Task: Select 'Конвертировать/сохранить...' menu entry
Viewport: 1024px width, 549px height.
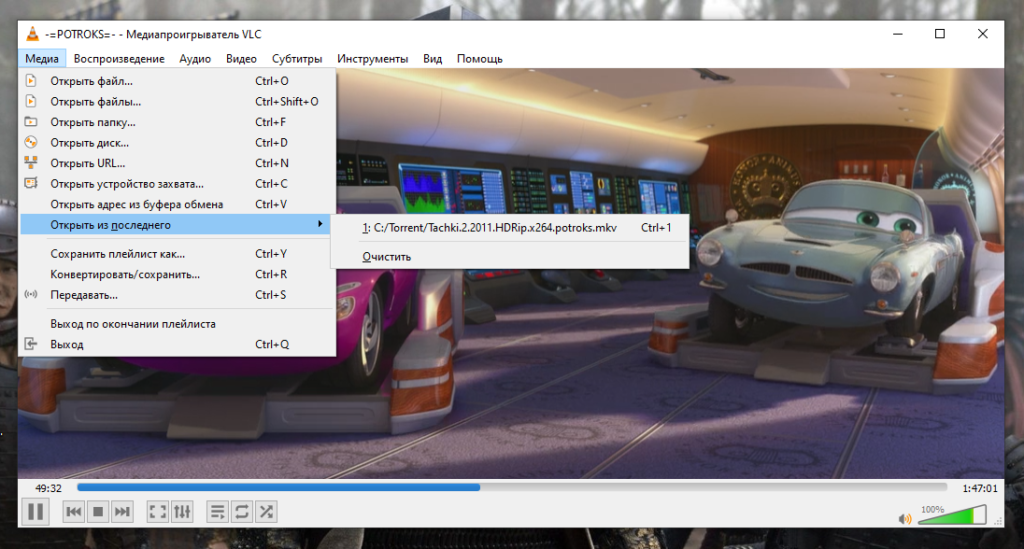Action: [125, 274]
